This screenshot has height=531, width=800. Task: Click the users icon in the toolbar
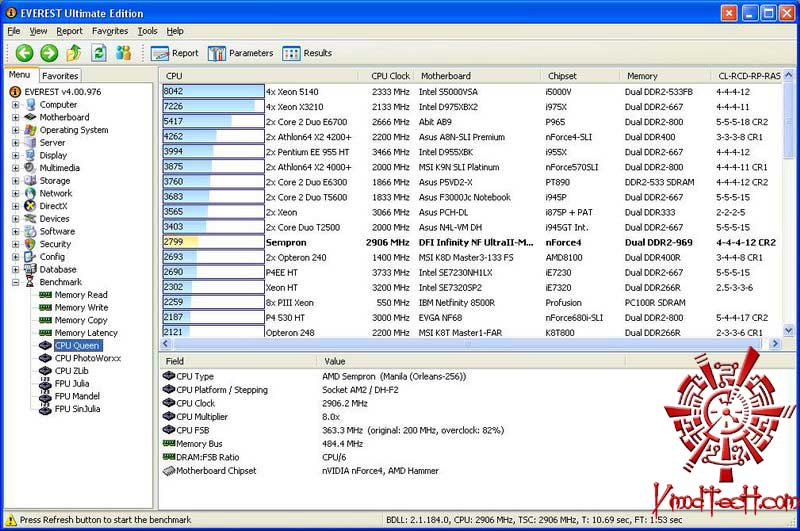pos(123,53)
